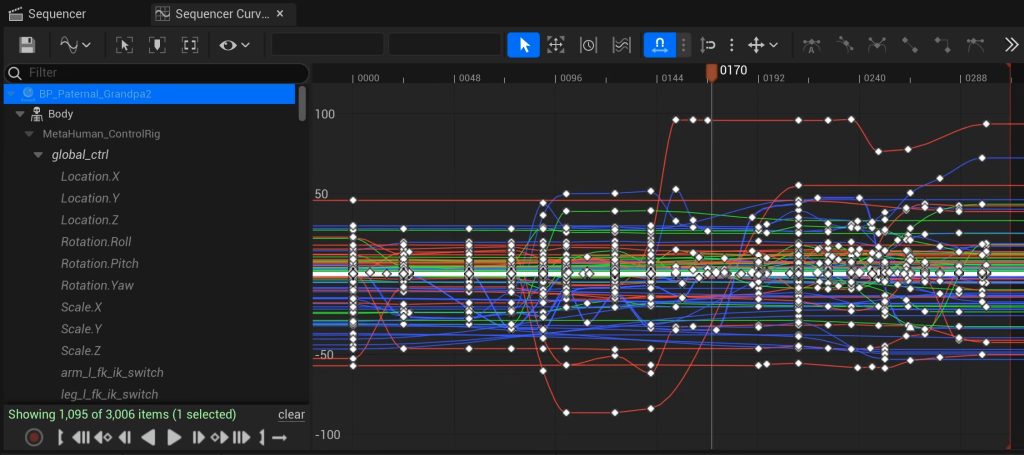
Task: Set playback range end bracket
Action: pyautogui.click(x=262, y=437)
